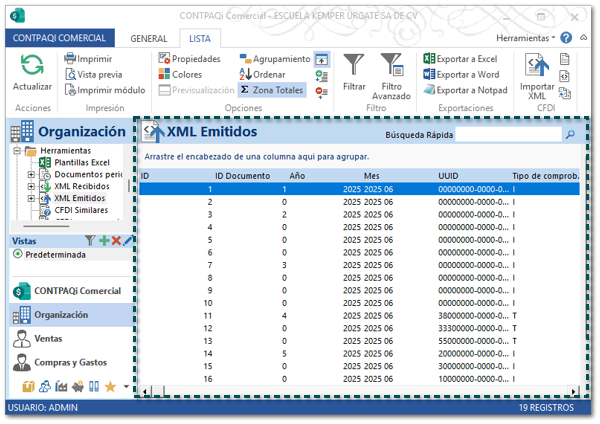The height and width of the screenshot is (424, 600).
Task: Click the Imprimir printer icon
Action: pos(68,59)
